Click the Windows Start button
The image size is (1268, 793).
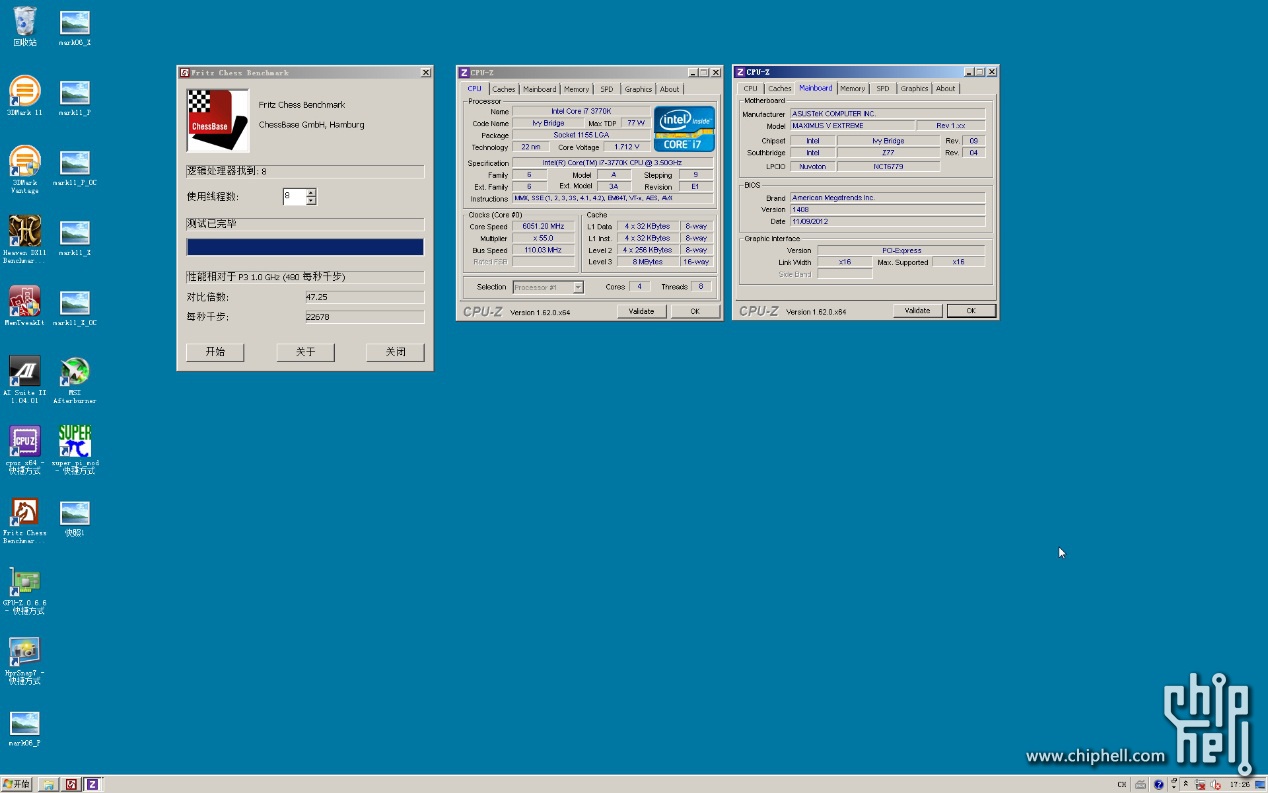tap(17, 784)
